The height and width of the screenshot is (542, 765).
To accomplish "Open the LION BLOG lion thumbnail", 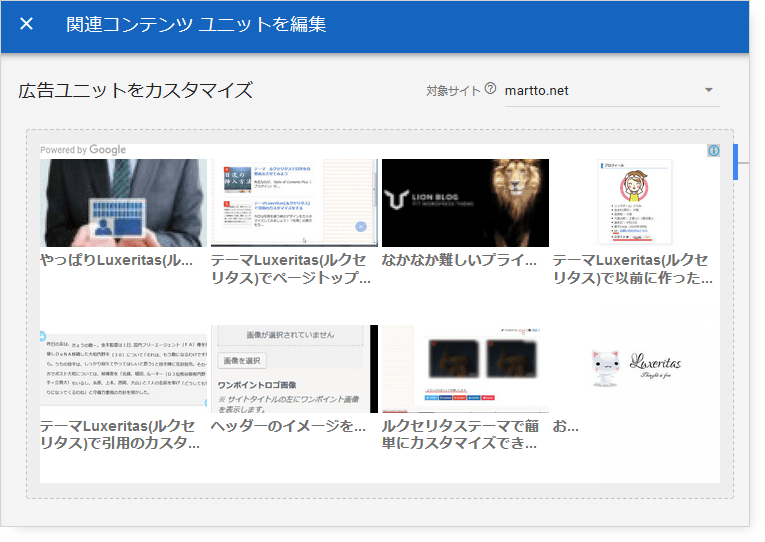I will 465,203.
